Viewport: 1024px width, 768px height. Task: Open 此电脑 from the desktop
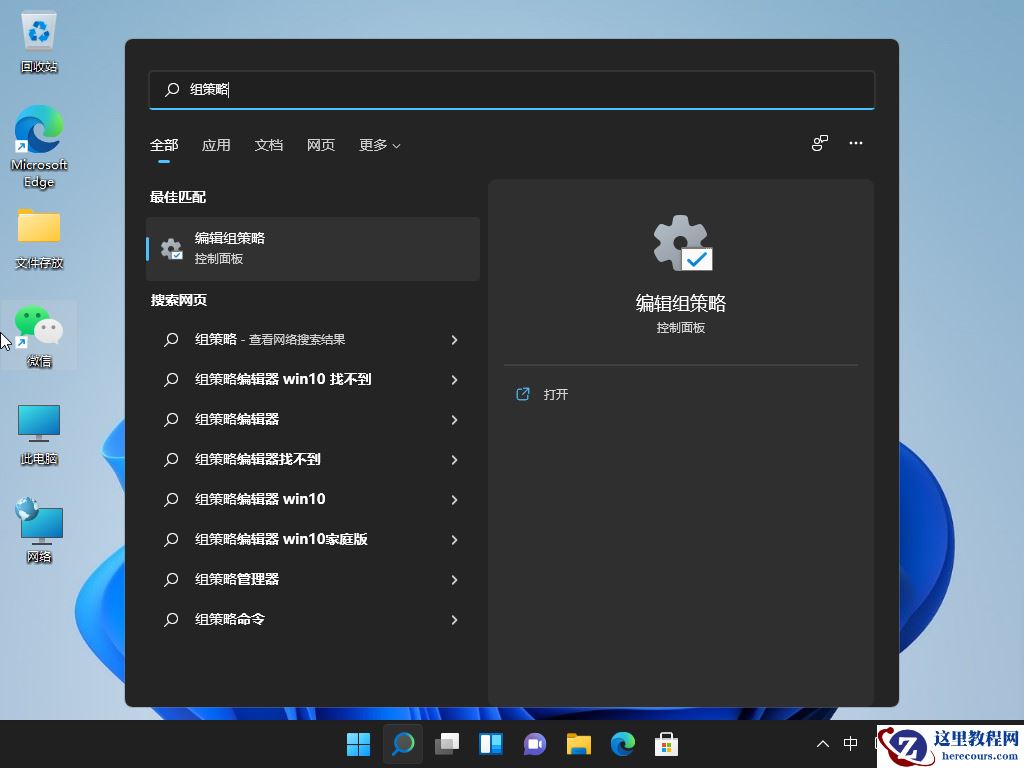coord(38,430)
